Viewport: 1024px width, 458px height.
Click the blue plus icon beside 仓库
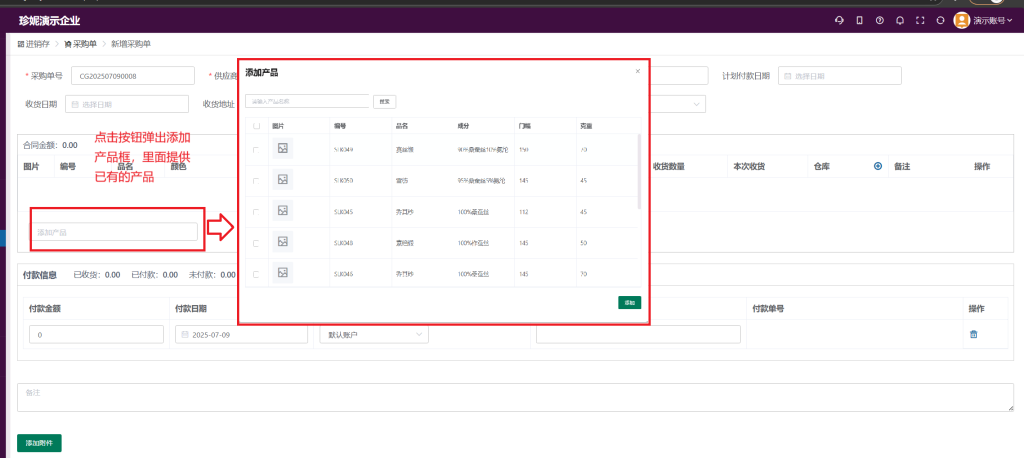878,166
